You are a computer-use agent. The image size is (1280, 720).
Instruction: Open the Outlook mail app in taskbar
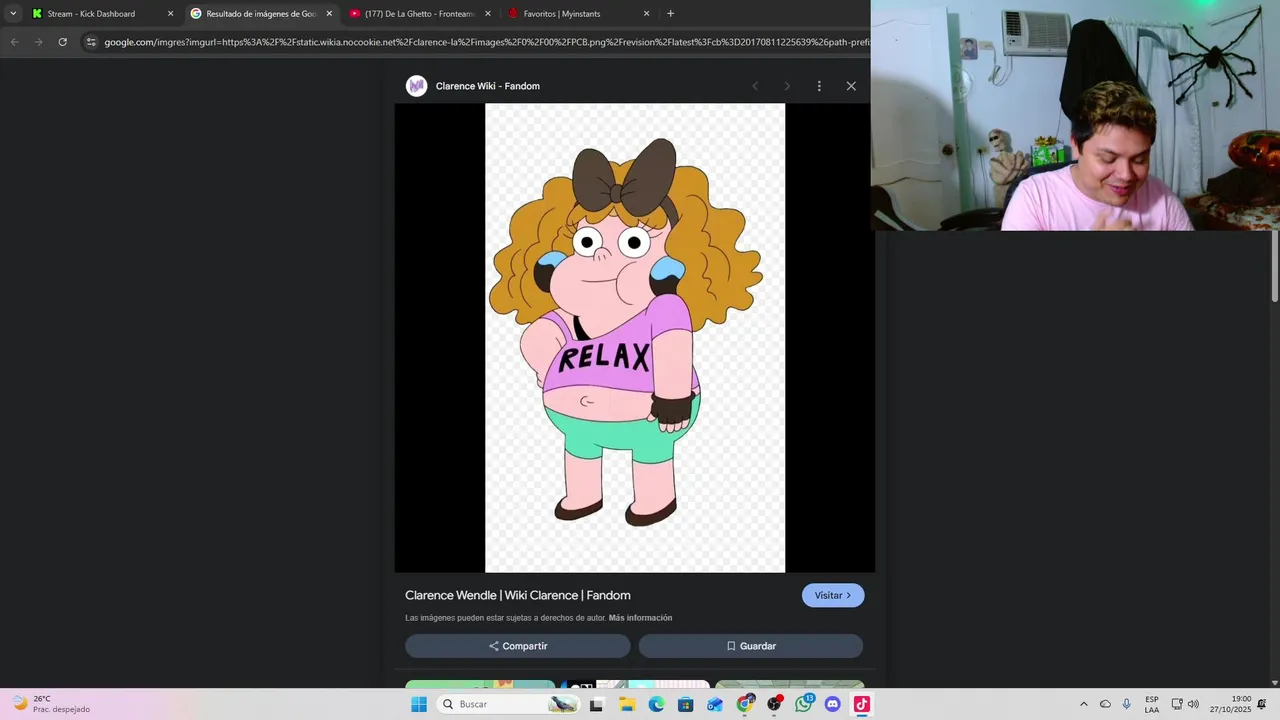[x=715, y=704]
